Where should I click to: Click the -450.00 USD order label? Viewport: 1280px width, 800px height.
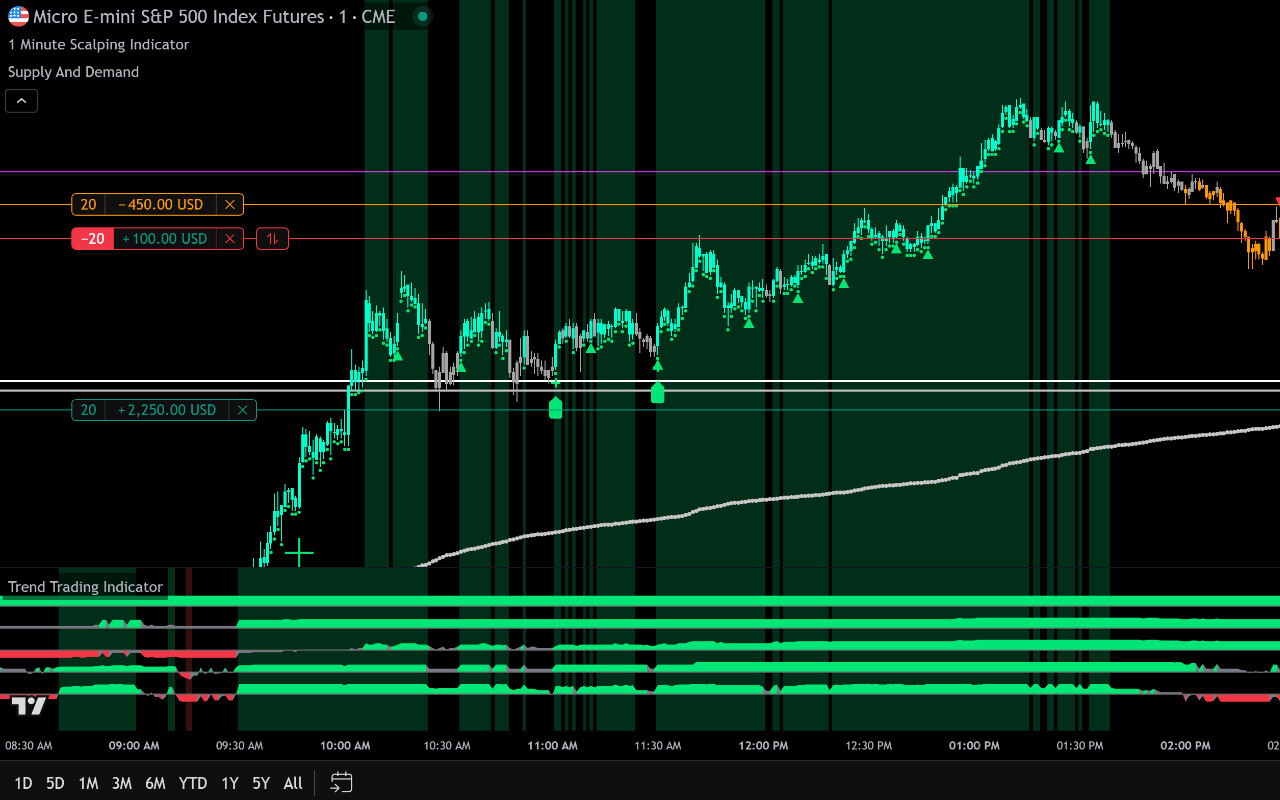[161, 205]
